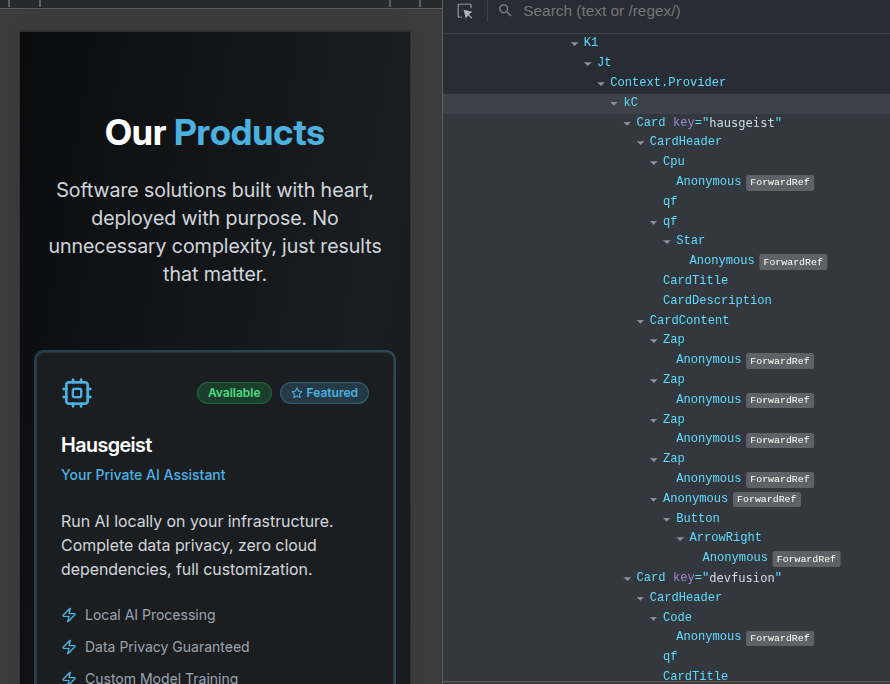The width and height of the screenshot is (890, 684).
Task: Click the lightning icon beside Custom Model Training
Action: point(69,678)
